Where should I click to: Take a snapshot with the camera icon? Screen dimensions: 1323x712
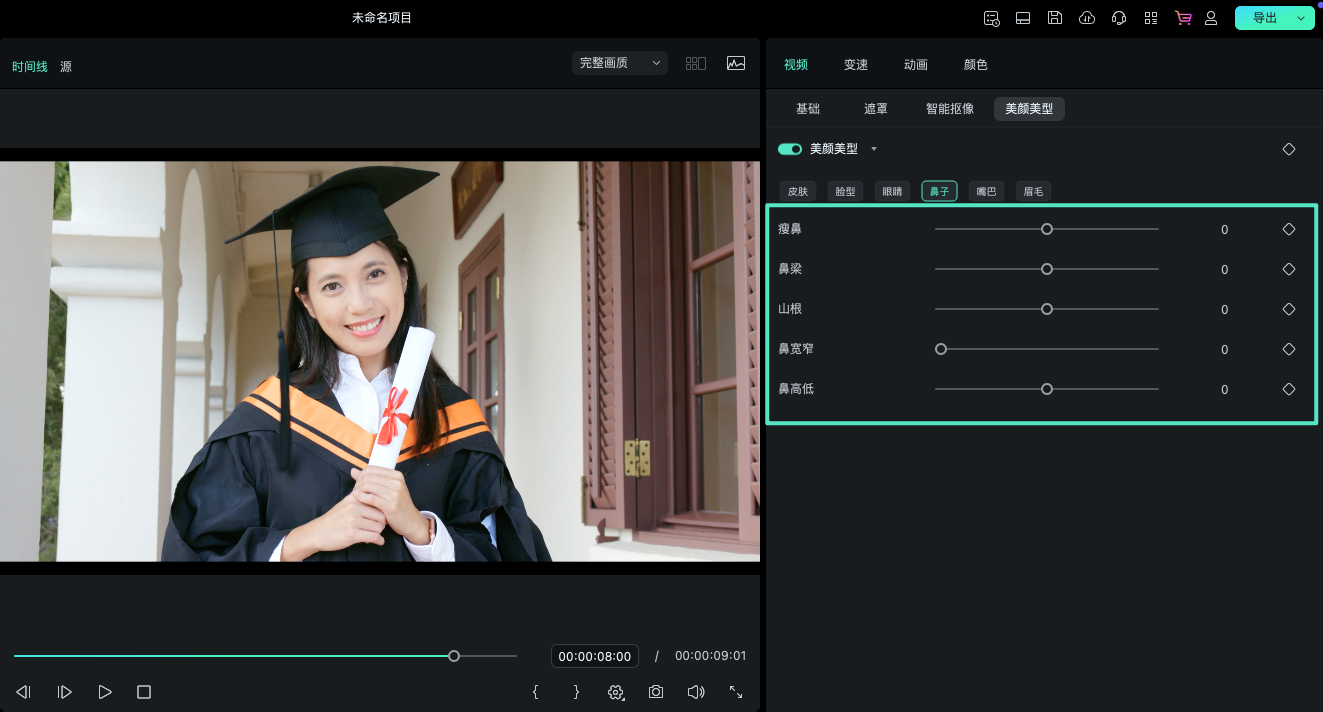click(656, 691)
